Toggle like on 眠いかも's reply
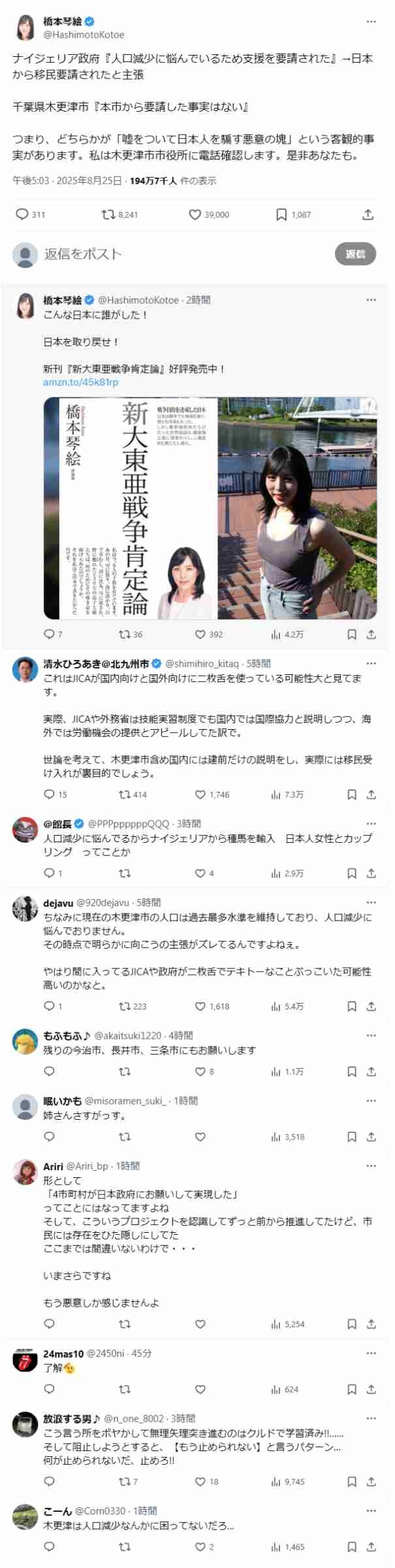Screen dimensions: 395x1568 click(200, 1137)
